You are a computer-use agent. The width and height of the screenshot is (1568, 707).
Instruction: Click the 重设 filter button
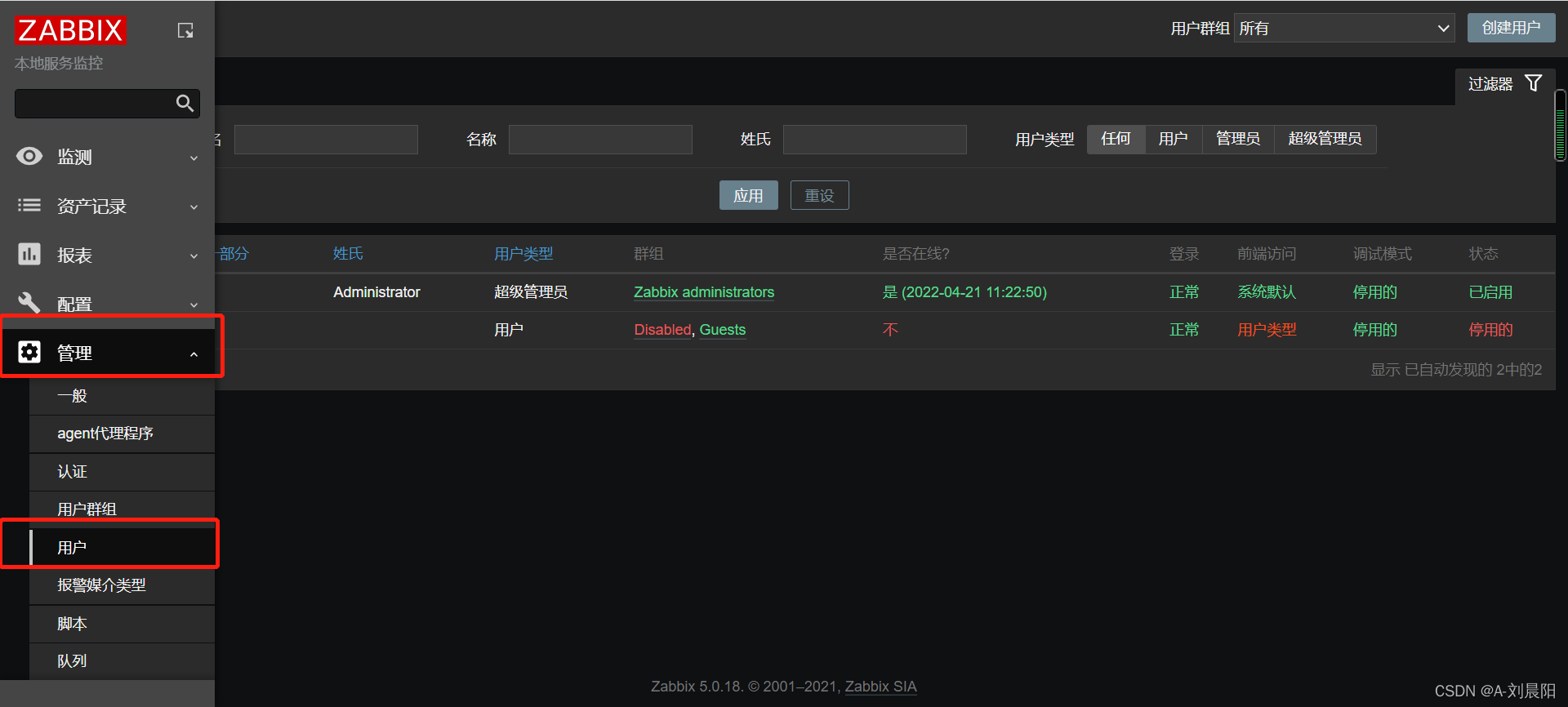[819, 195]
